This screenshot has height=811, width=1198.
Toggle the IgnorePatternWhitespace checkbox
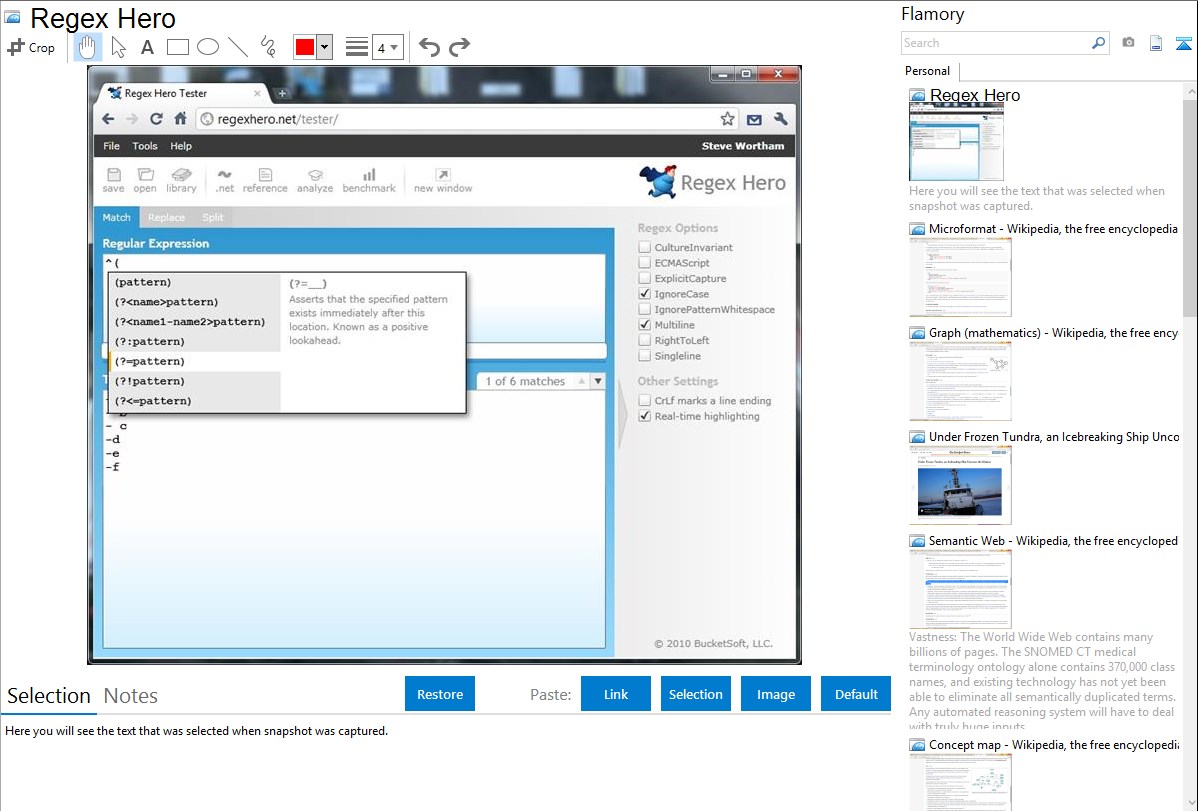(645, 309)
